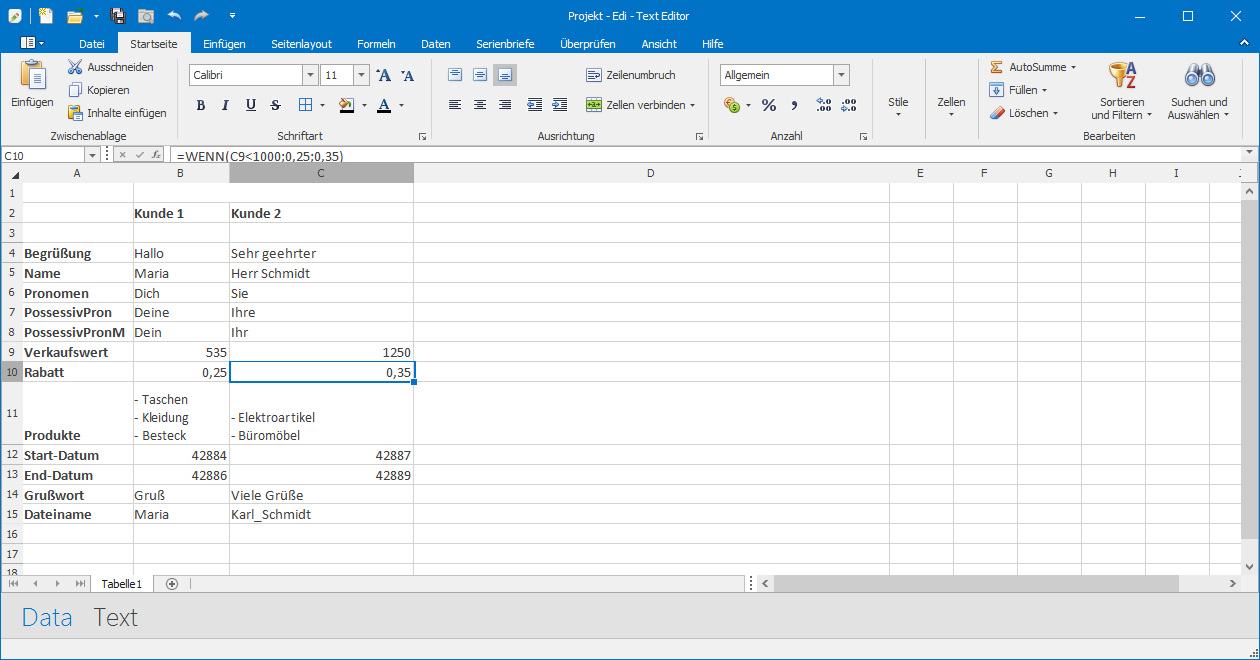1260x660 pixels.
Task: Toggle bottom vertical alignment
Action: coord(505,75)
